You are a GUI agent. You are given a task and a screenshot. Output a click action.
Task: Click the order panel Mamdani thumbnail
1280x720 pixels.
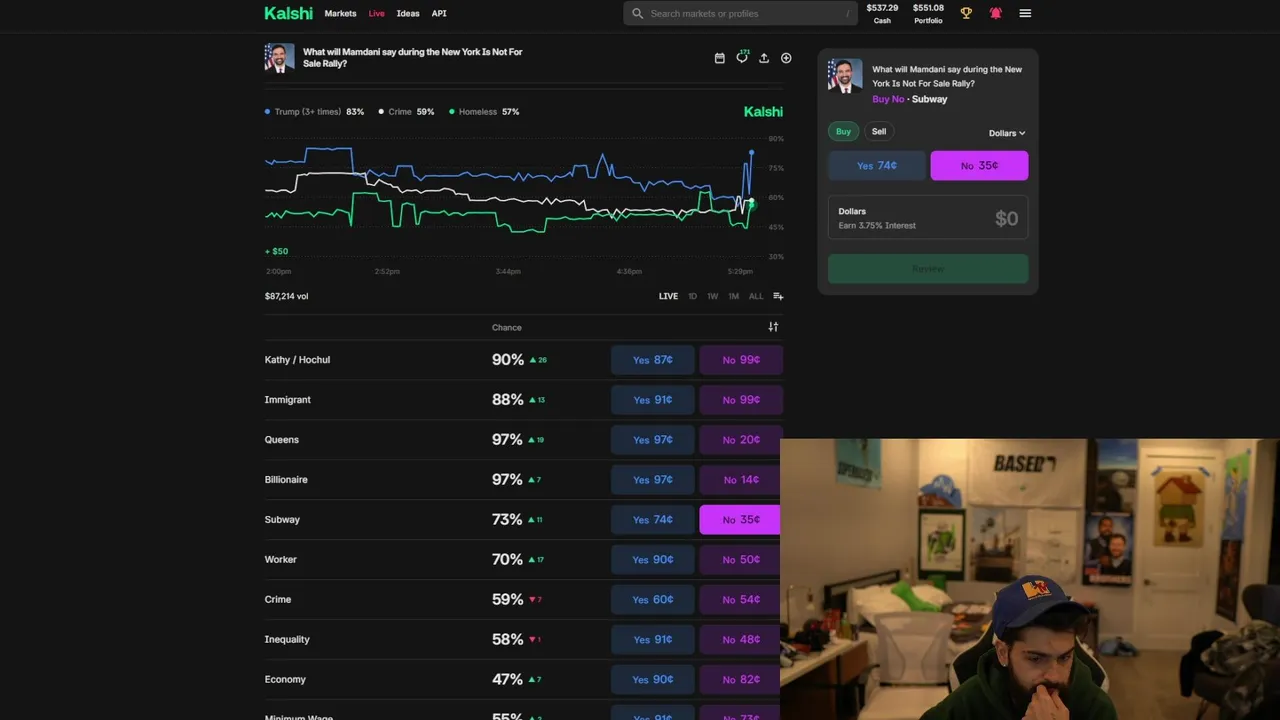click(x=845, y=76)
